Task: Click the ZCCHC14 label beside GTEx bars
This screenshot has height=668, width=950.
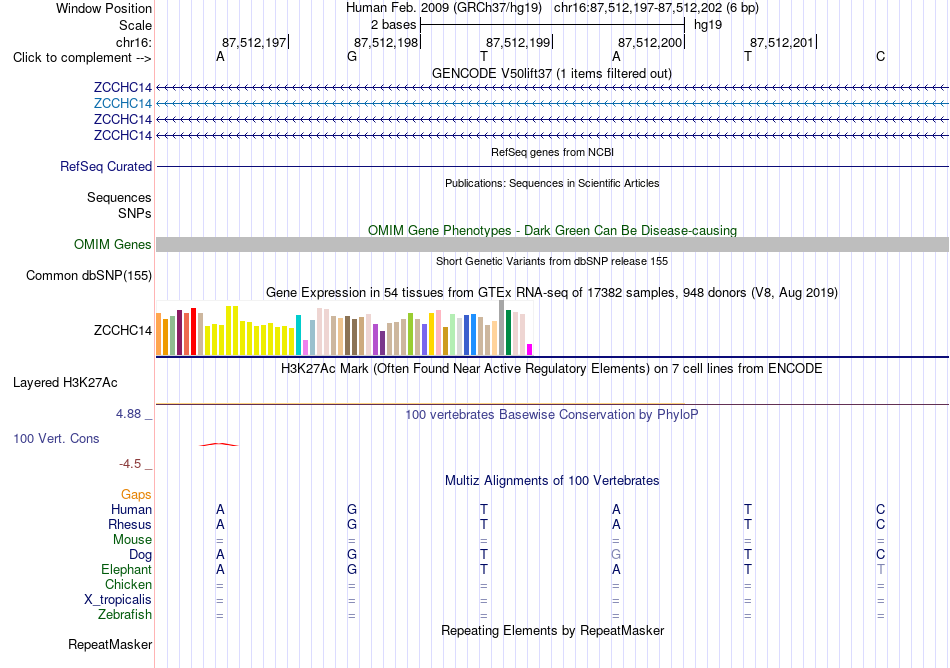Action: coord(123,330)
